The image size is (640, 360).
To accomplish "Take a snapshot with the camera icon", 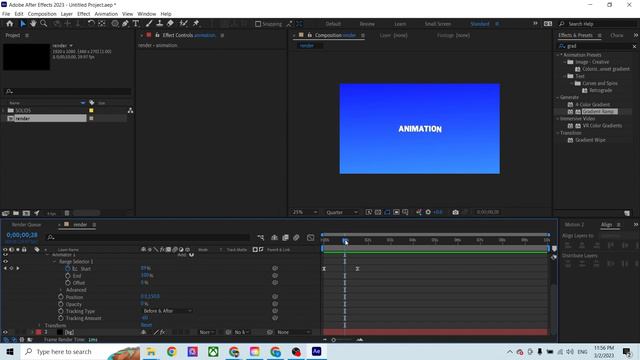I will click(456, 212).
